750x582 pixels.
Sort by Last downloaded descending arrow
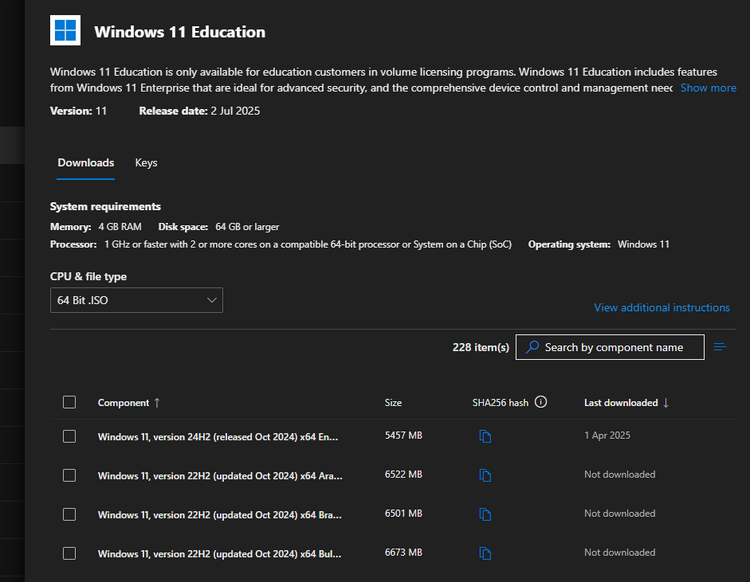tap(666, 403)
